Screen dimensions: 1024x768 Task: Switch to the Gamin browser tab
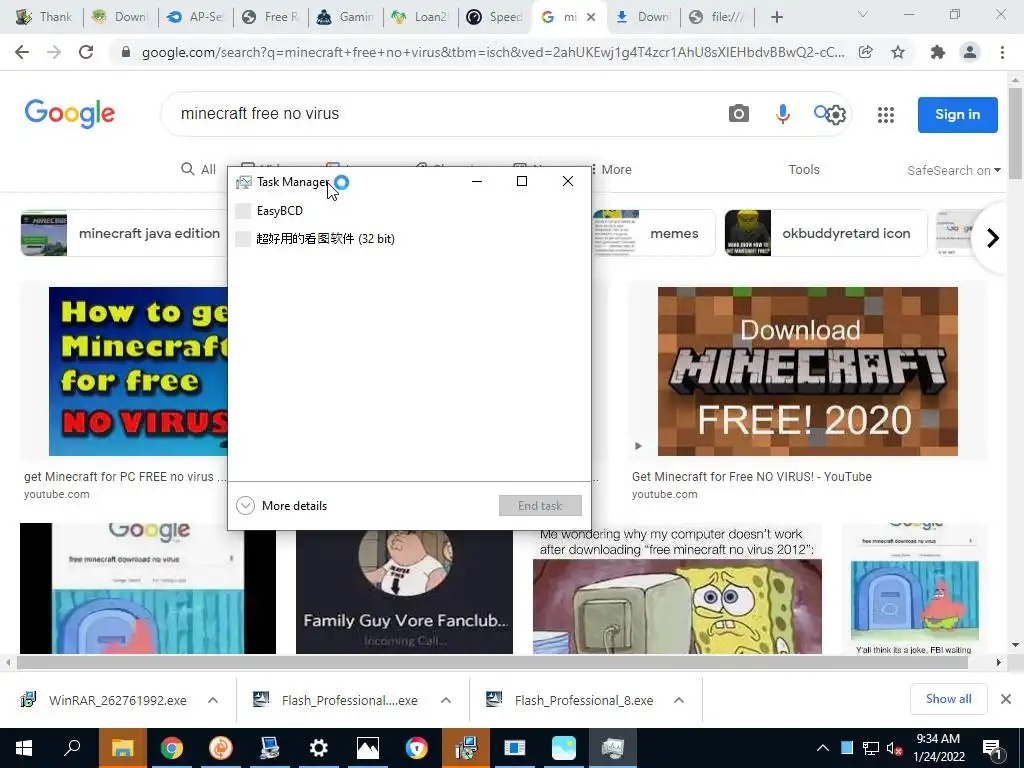(x=345, y=17)
